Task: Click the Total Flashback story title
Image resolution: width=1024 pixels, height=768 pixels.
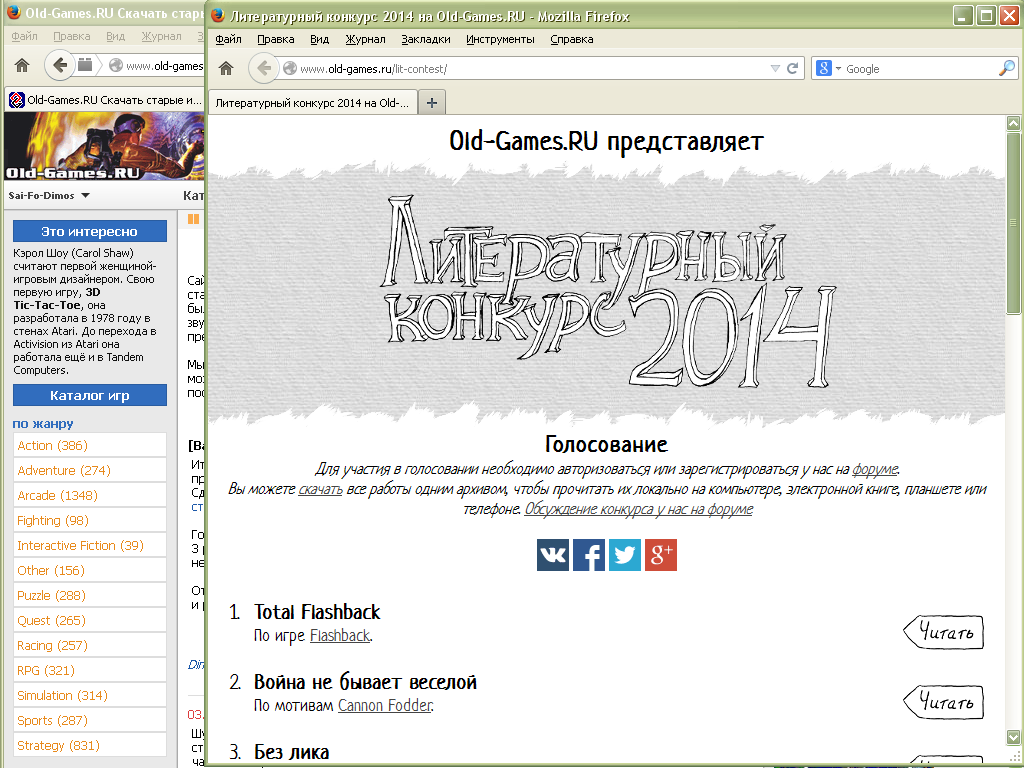Action: click(x=317, y=612)
